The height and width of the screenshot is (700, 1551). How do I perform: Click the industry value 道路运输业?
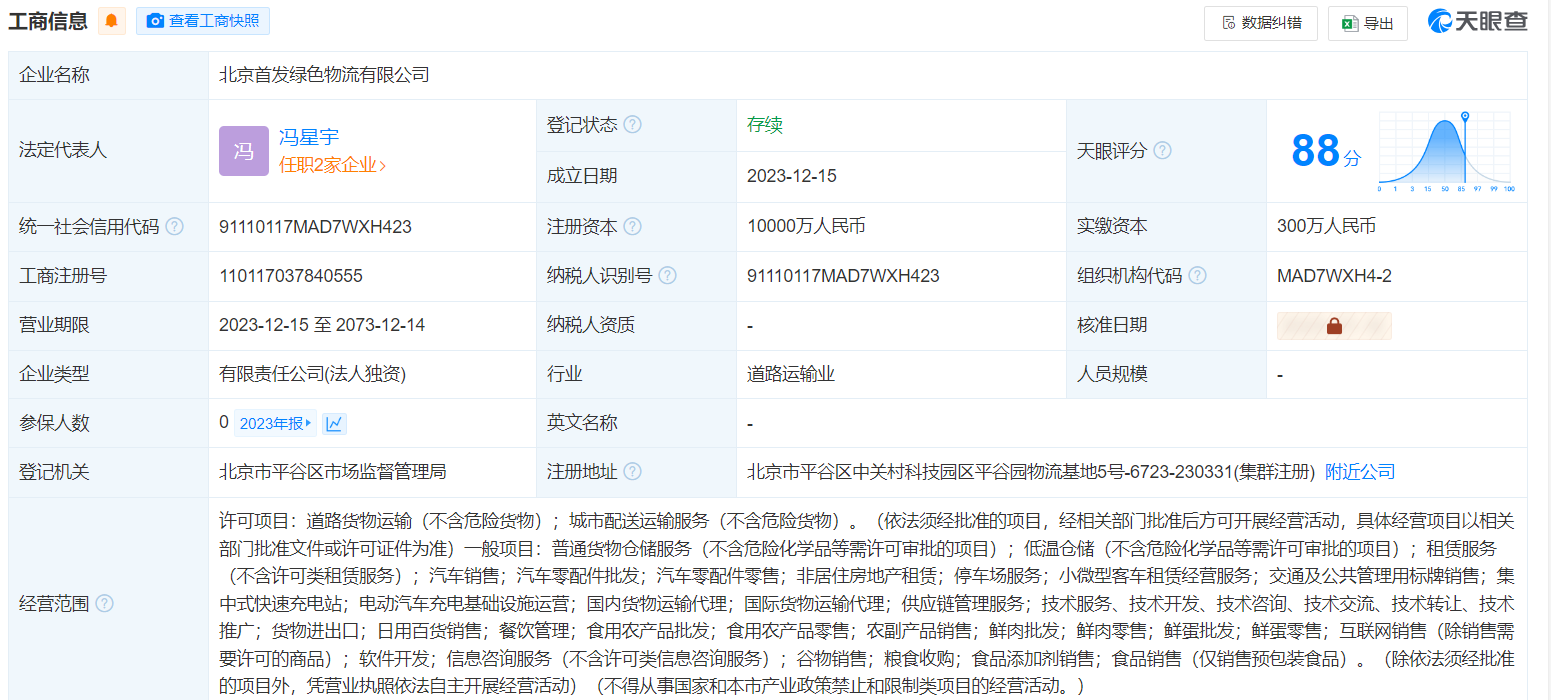tap(791, 374)
